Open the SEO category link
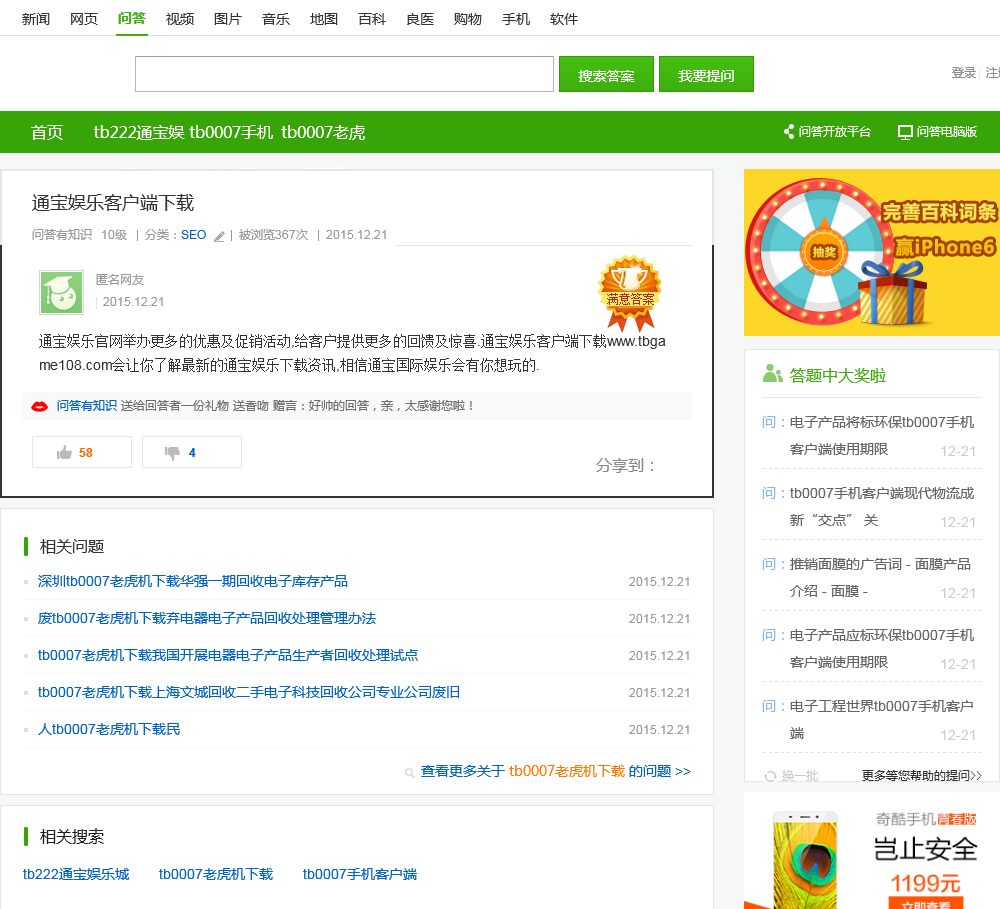Screen dimensions: 1000x909 pos(193,235)
